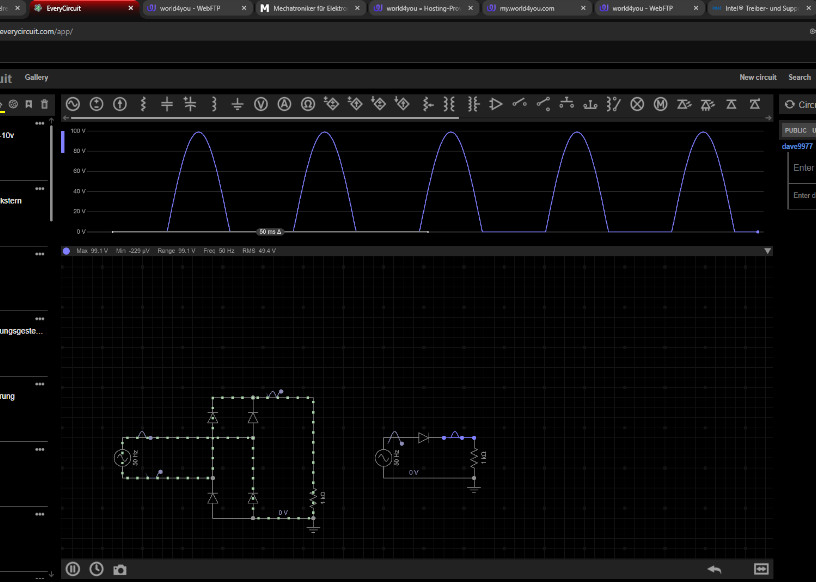Screen dimensions: 816x582
Task: Take a circuit snapshot with camera icon
Action: 120,569
